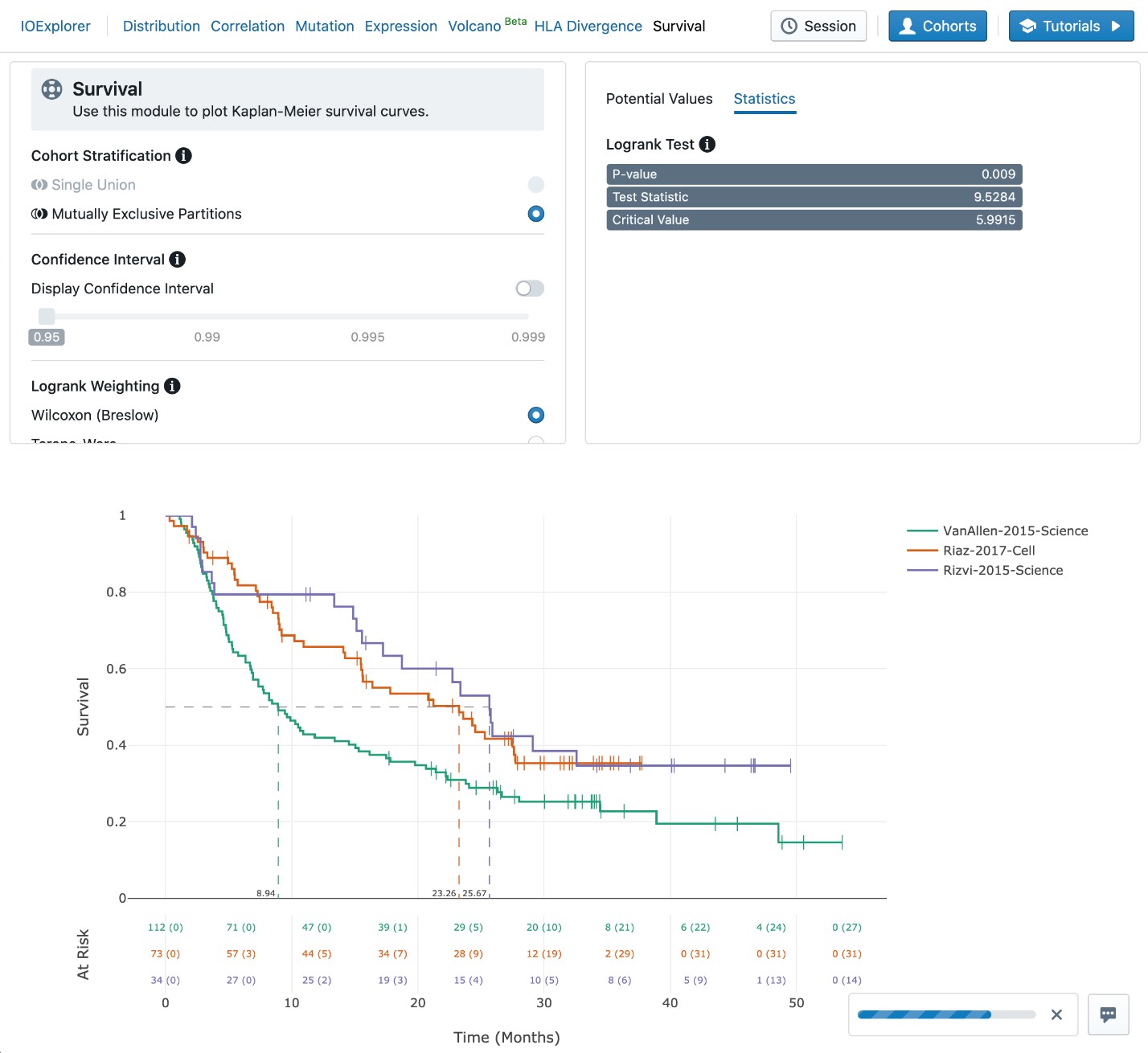This screenshot has width=1148, height=1053.
Task: Open the HLA Divergence page
Action: coord(588,27)
